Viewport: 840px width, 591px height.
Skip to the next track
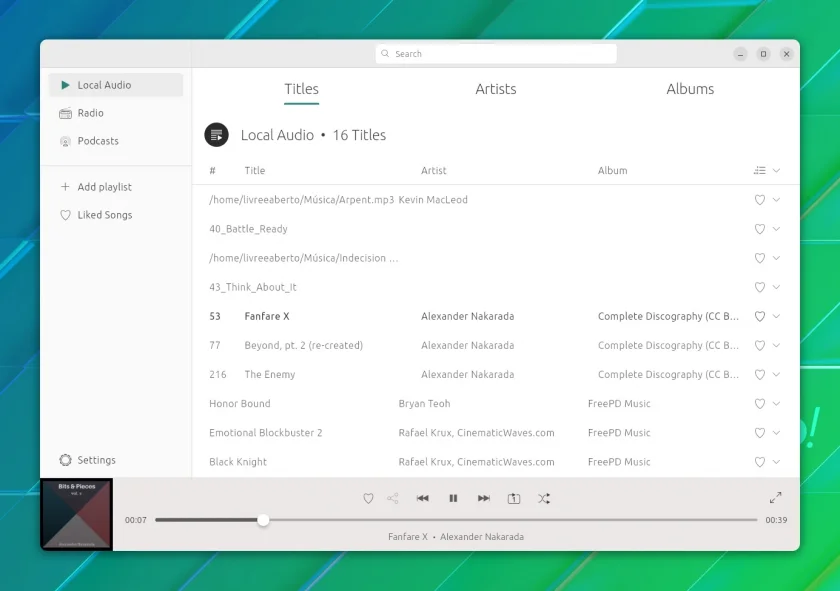pyautogui.click(x=484, y=498)
